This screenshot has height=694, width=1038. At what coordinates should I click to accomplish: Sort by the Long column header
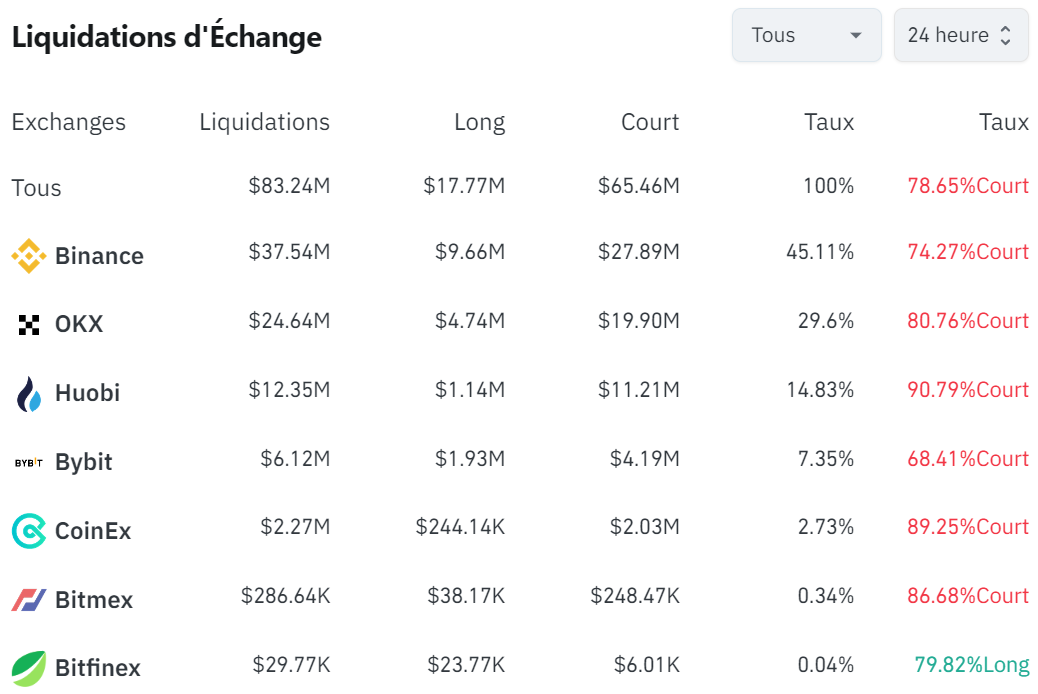click(481, 122)
